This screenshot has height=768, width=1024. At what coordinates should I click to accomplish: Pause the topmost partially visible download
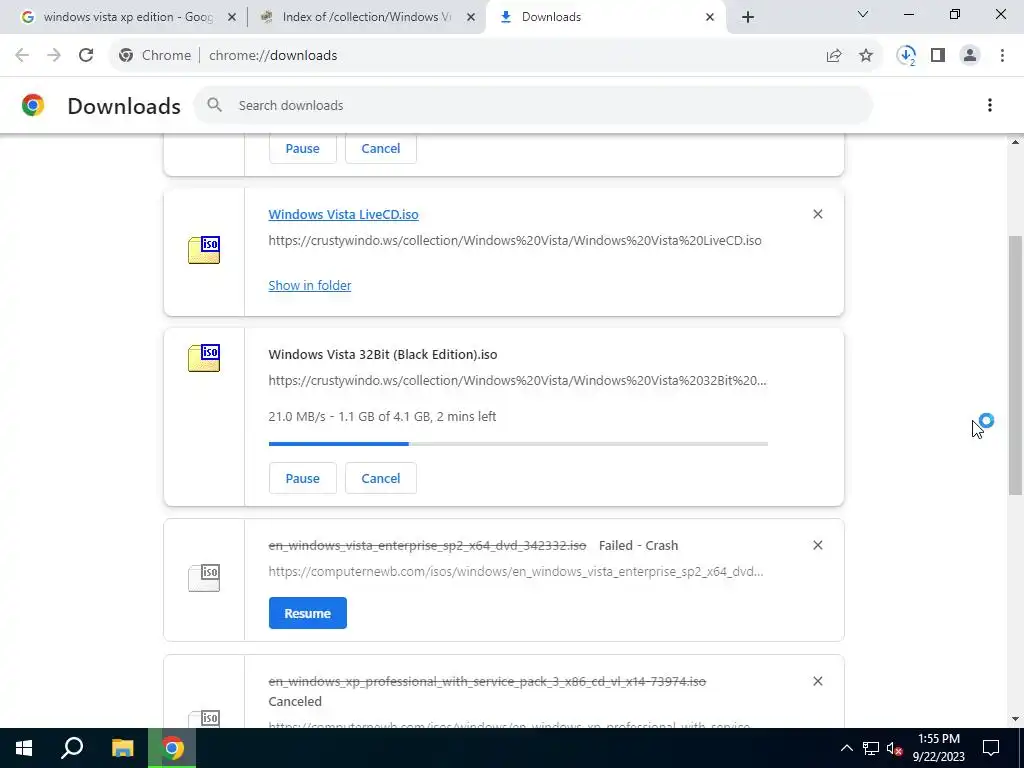[302, 148]
